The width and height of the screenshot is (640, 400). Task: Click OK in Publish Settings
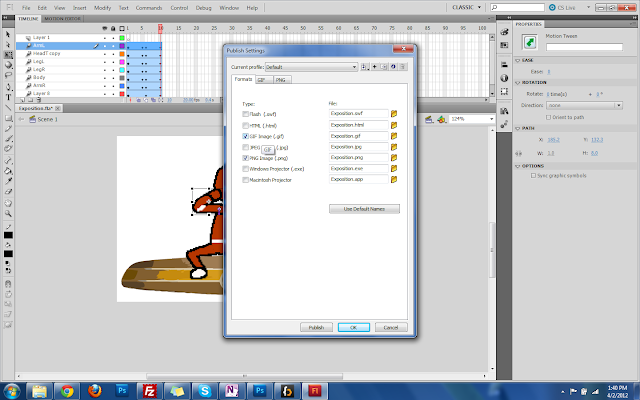pos(354,327)
